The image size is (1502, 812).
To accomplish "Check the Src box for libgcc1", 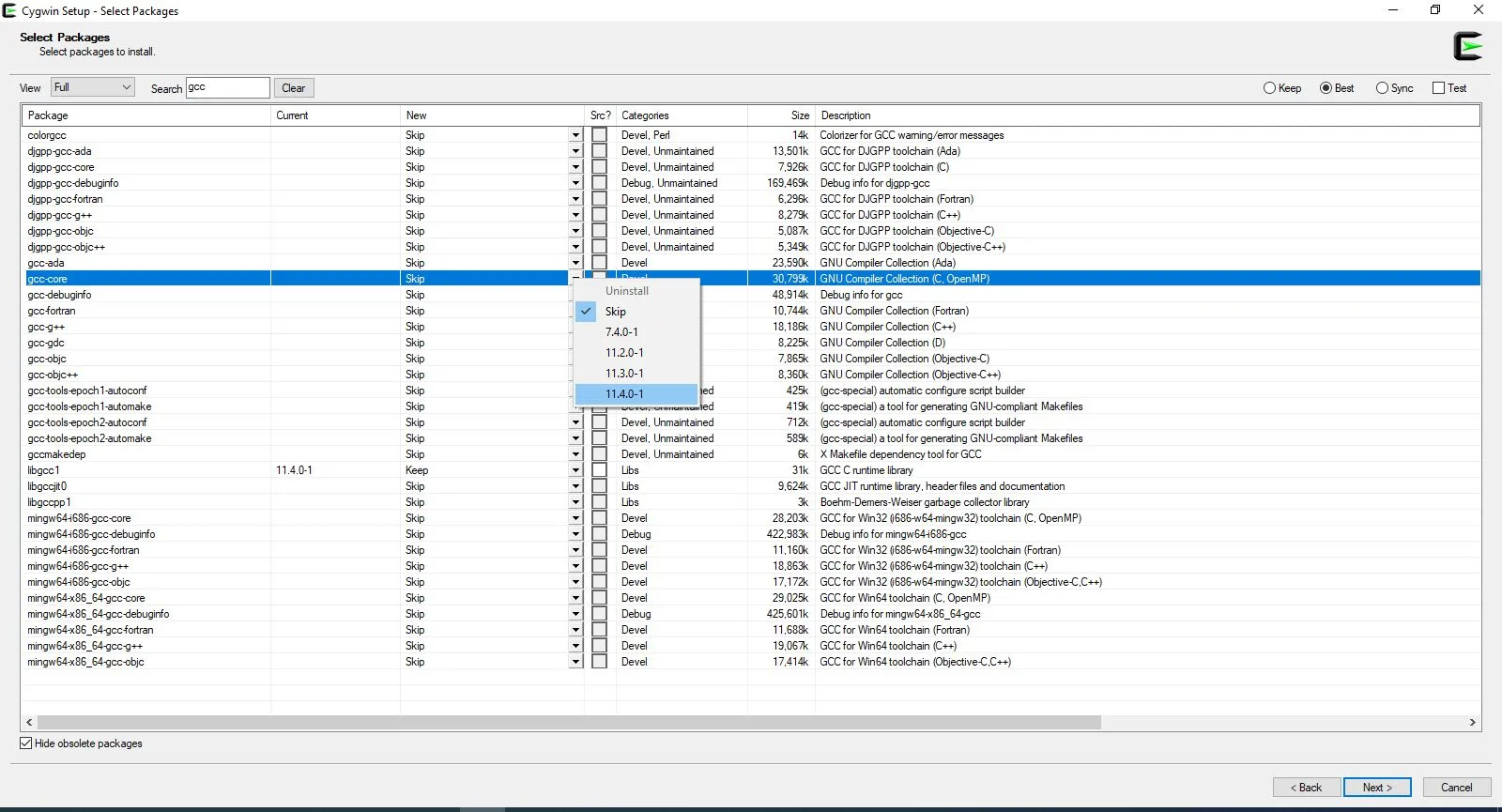I will 599,470.
